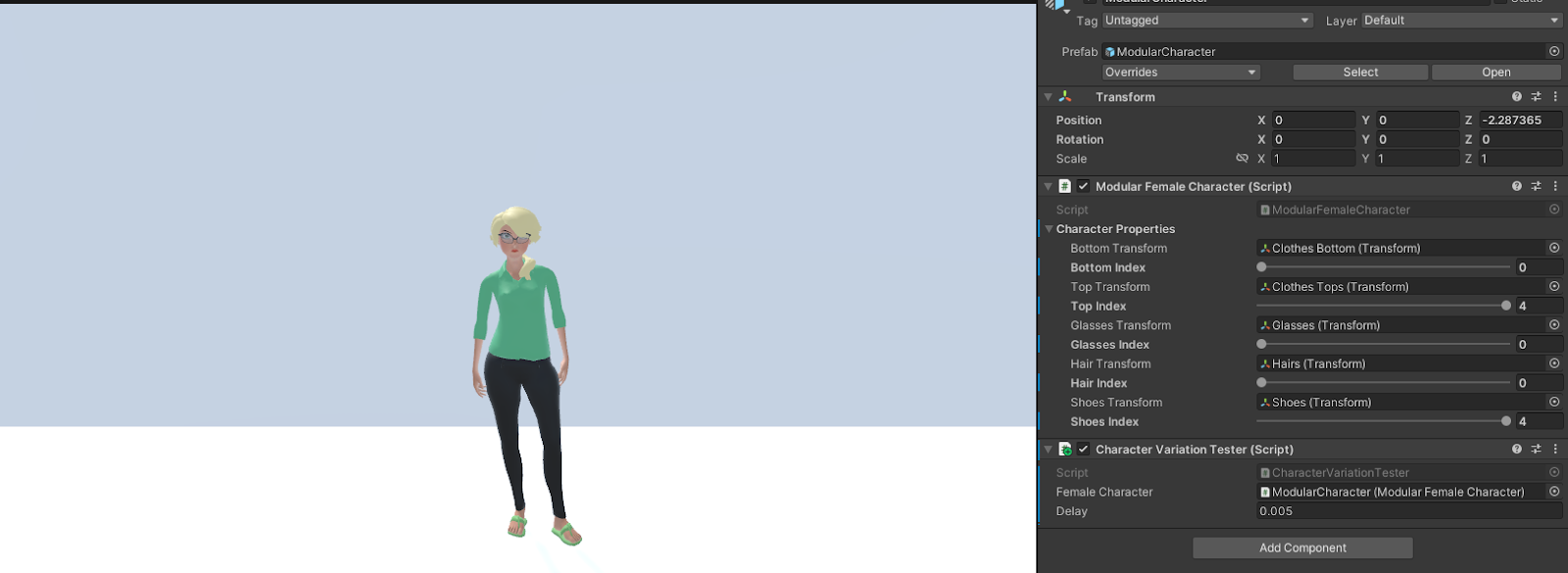Click the Scale Z input field

tap(1520, 159)
